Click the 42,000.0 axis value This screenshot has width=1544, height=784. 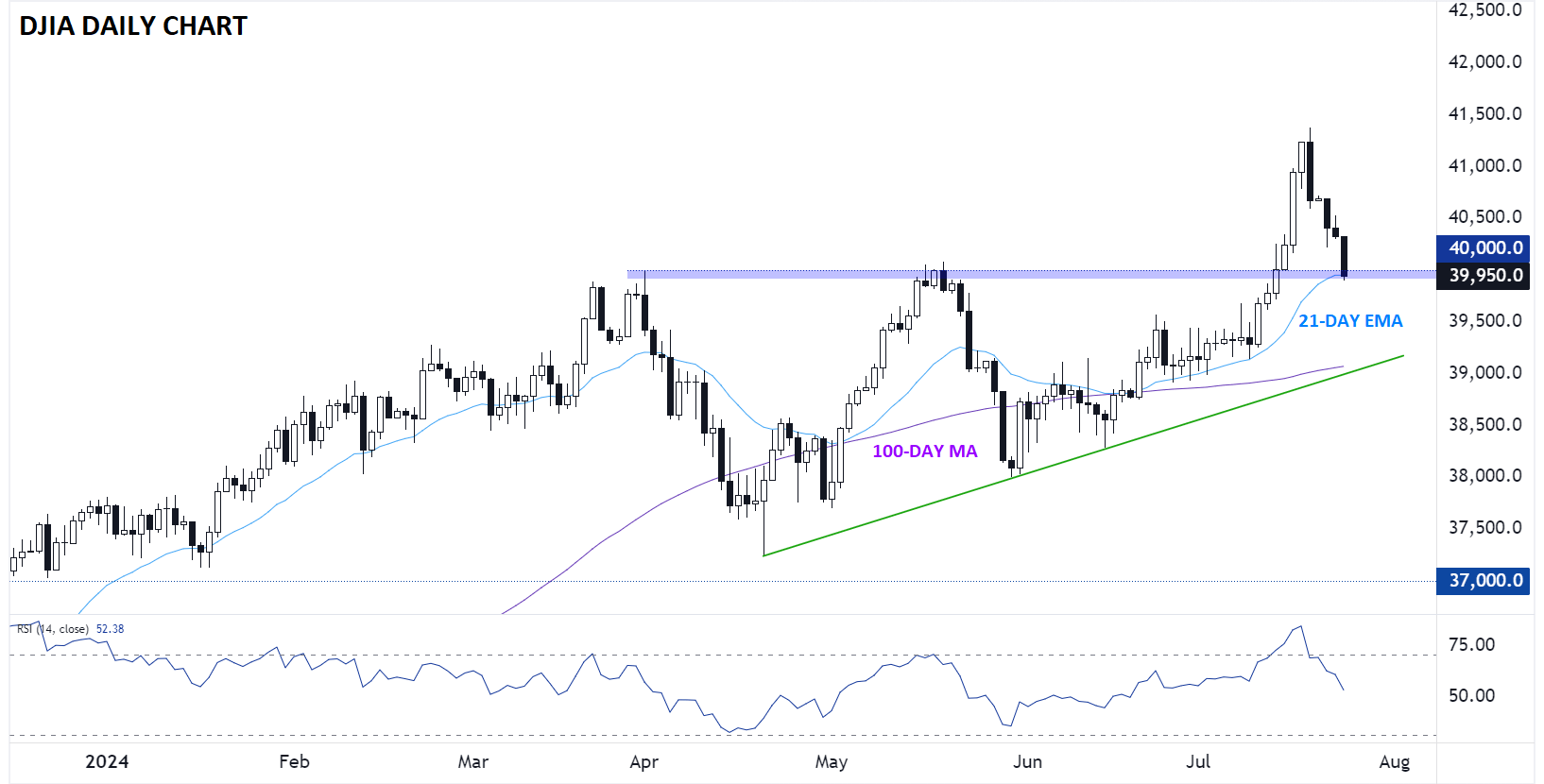[x=1484, y=61]
